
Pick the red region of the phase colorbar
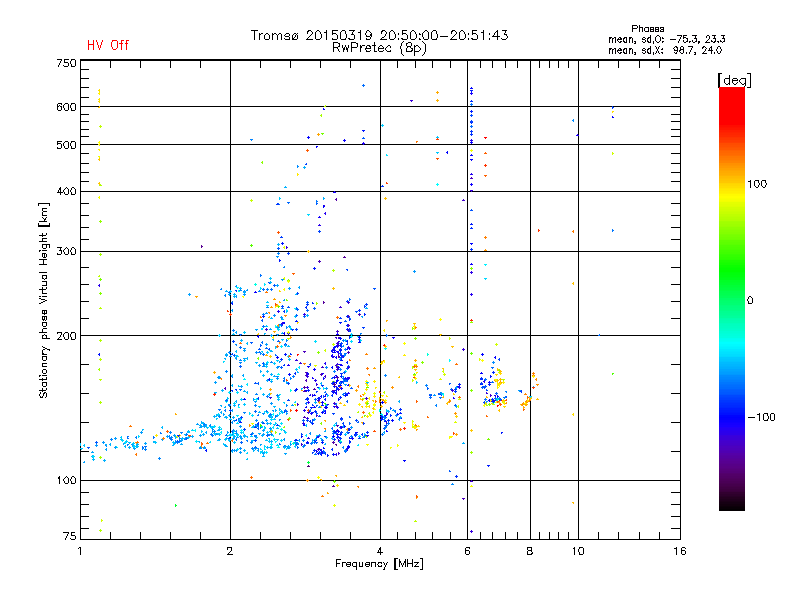[732, 107]
